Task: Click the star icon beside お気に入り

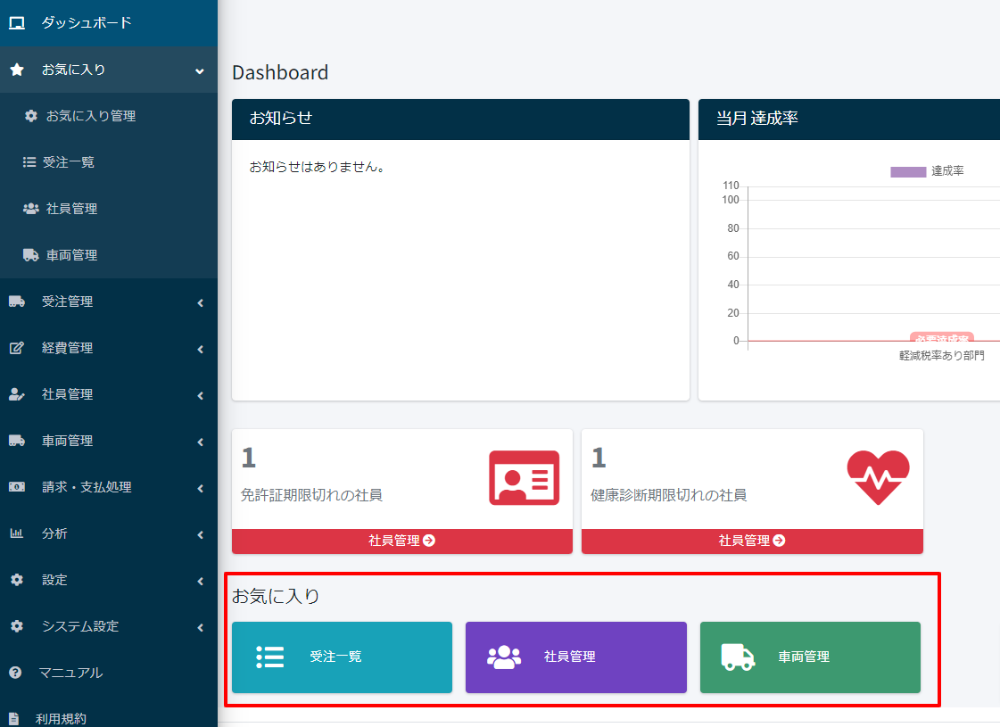Action: [x=17, y=70]
